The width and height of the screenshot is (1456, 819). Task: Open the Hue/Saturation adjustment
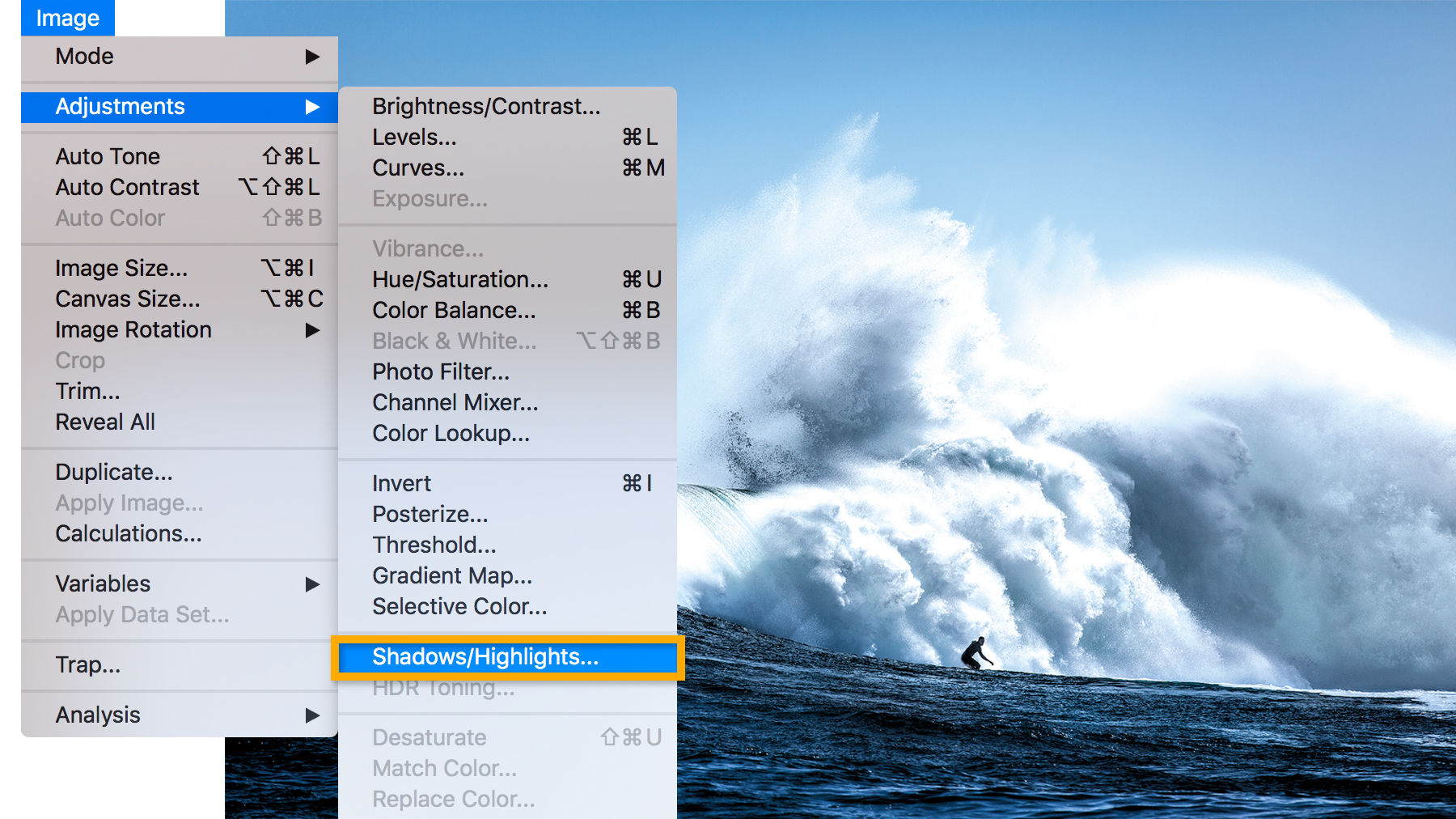click(x=459, y=279)
